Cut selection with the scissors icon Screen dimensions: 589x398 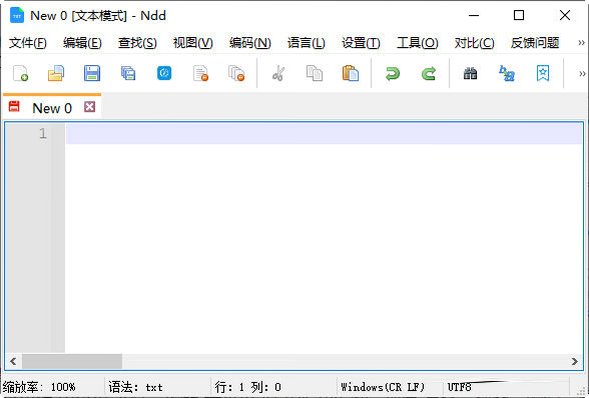278,73
